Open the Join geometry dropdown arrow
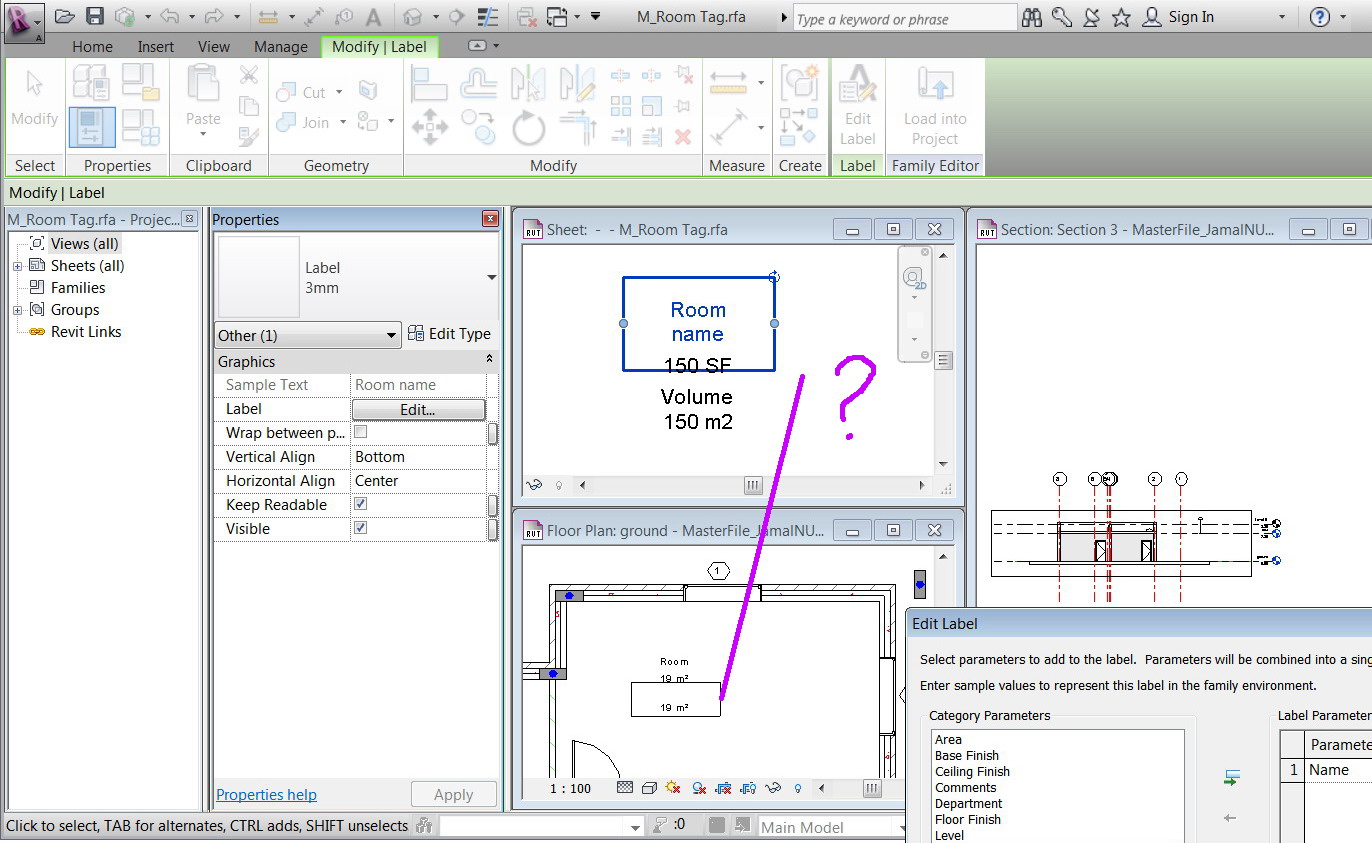 [x=343, y=122]
